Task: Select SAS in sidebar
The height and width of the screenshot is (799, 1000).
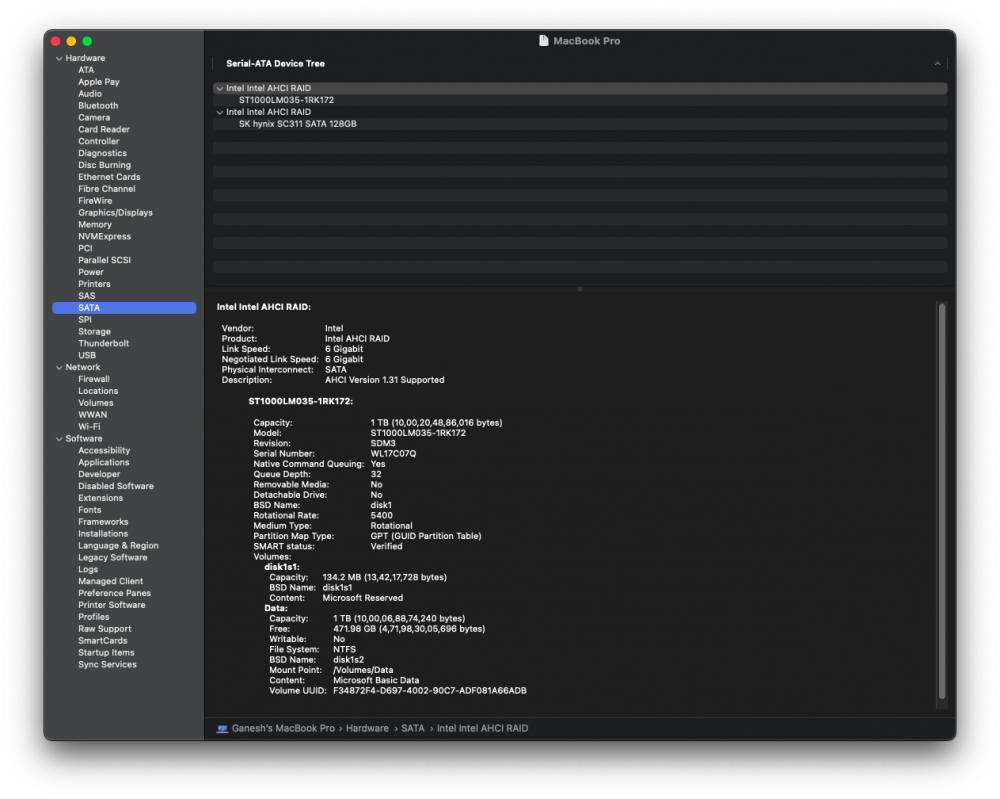Action: point(87,296)
